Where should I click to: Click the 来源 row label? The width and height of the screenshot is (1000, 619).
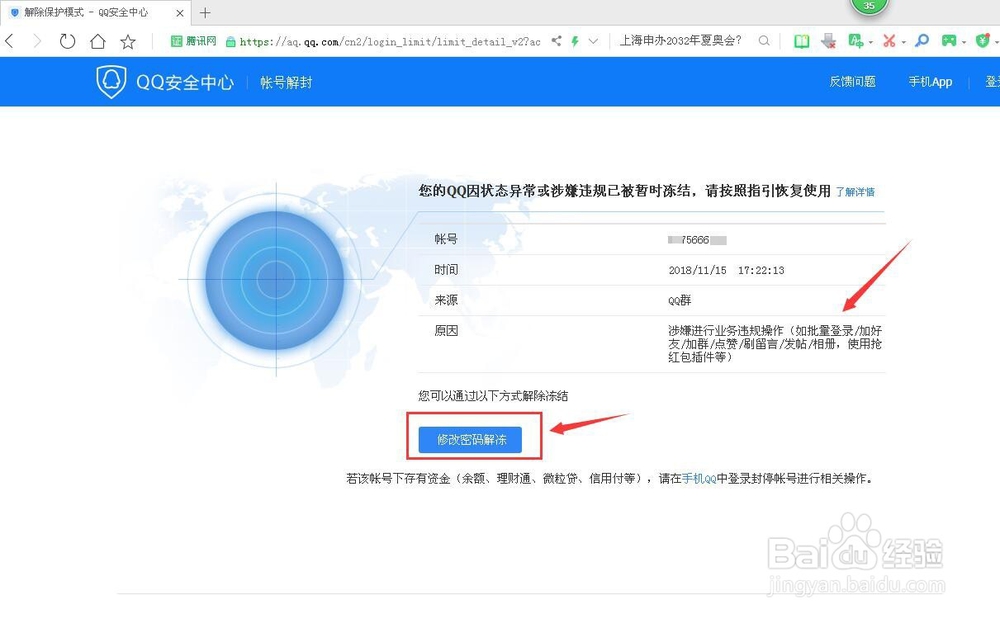coord(446,300)
